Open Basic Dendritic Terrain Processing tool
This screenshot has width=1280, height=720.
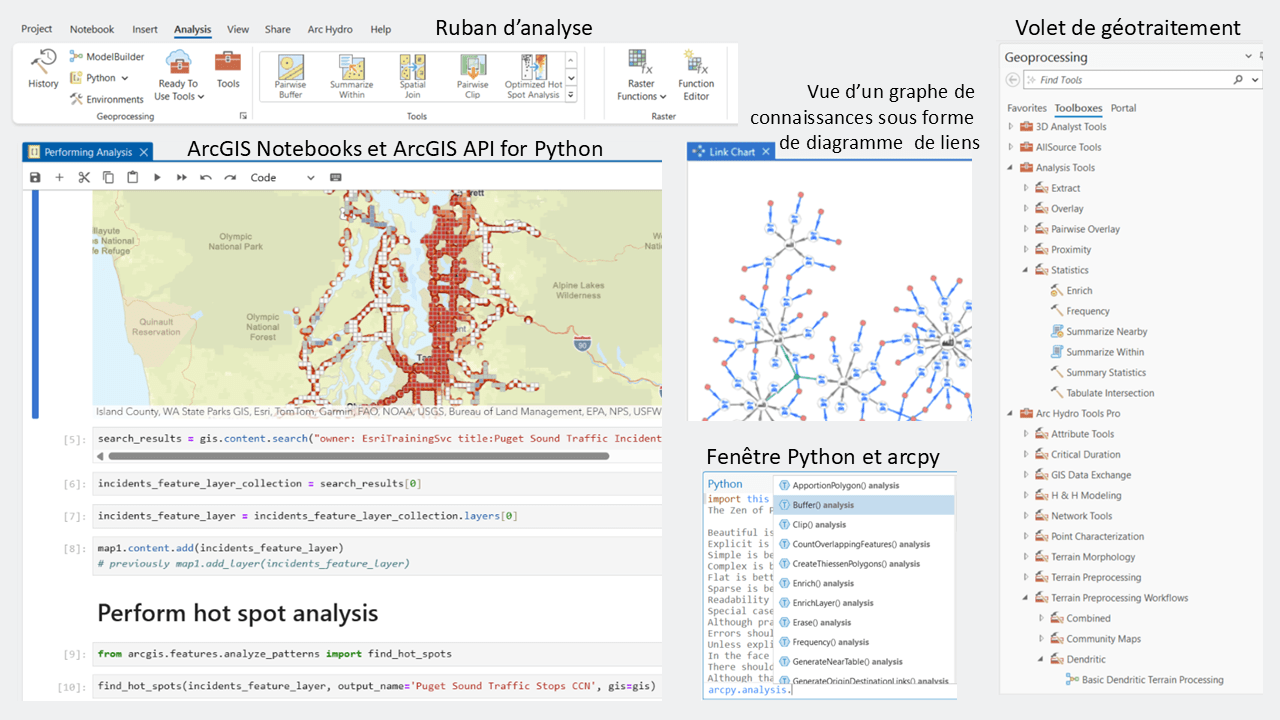[x=1145, y=679]
